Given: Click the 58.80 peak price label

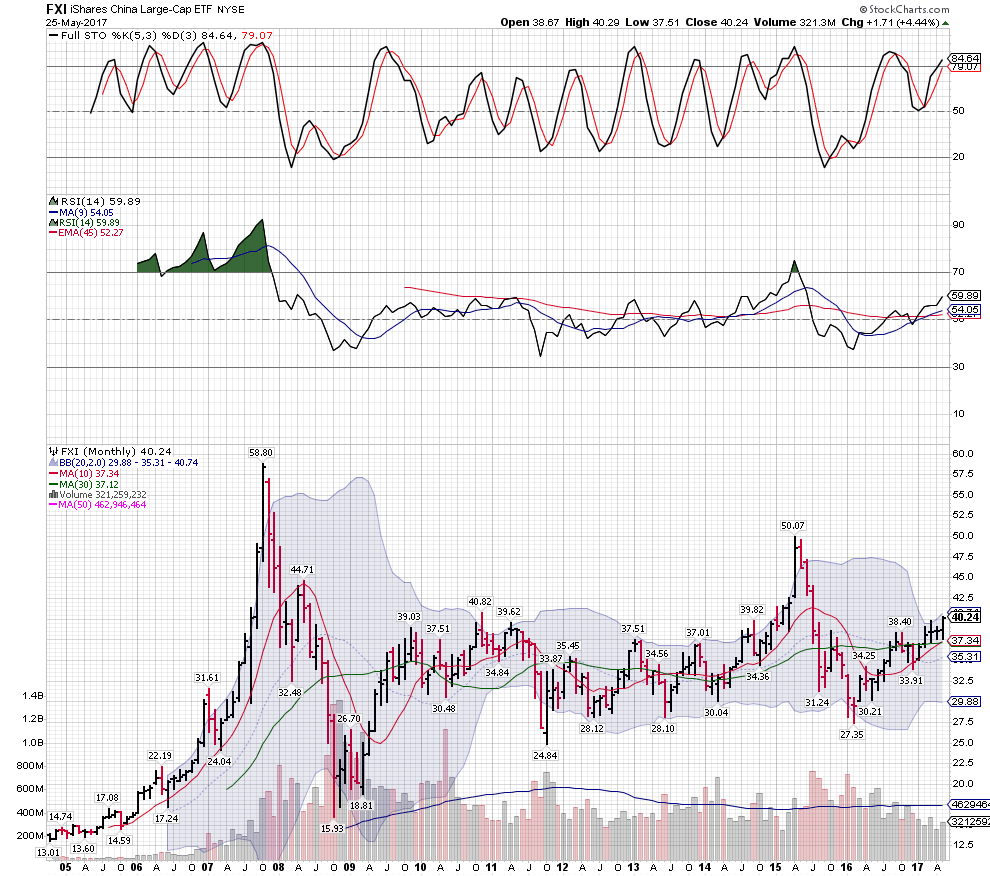Looking at the screenshot, I should (262, 453).
